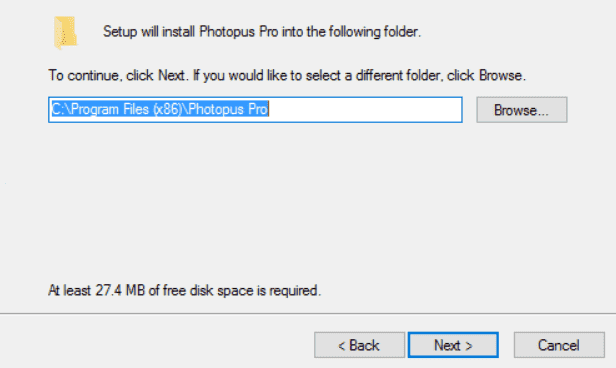The height and width of the screenshot is (368, 616).
Task: Go back using the < Back button
Action: (x=359, y=345)
